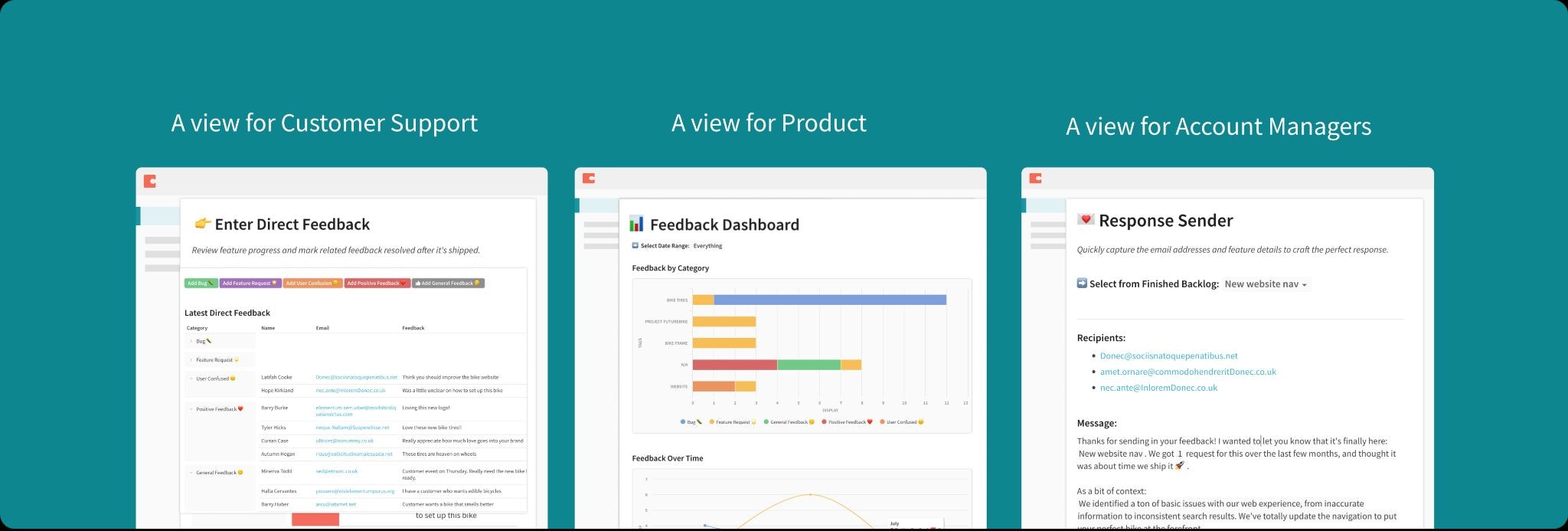Image resolution: width=1568 pixels, height=531 pixels.
Task: Select highlighted sidebar page in Account Managers window
Action: pos(1044,206)
